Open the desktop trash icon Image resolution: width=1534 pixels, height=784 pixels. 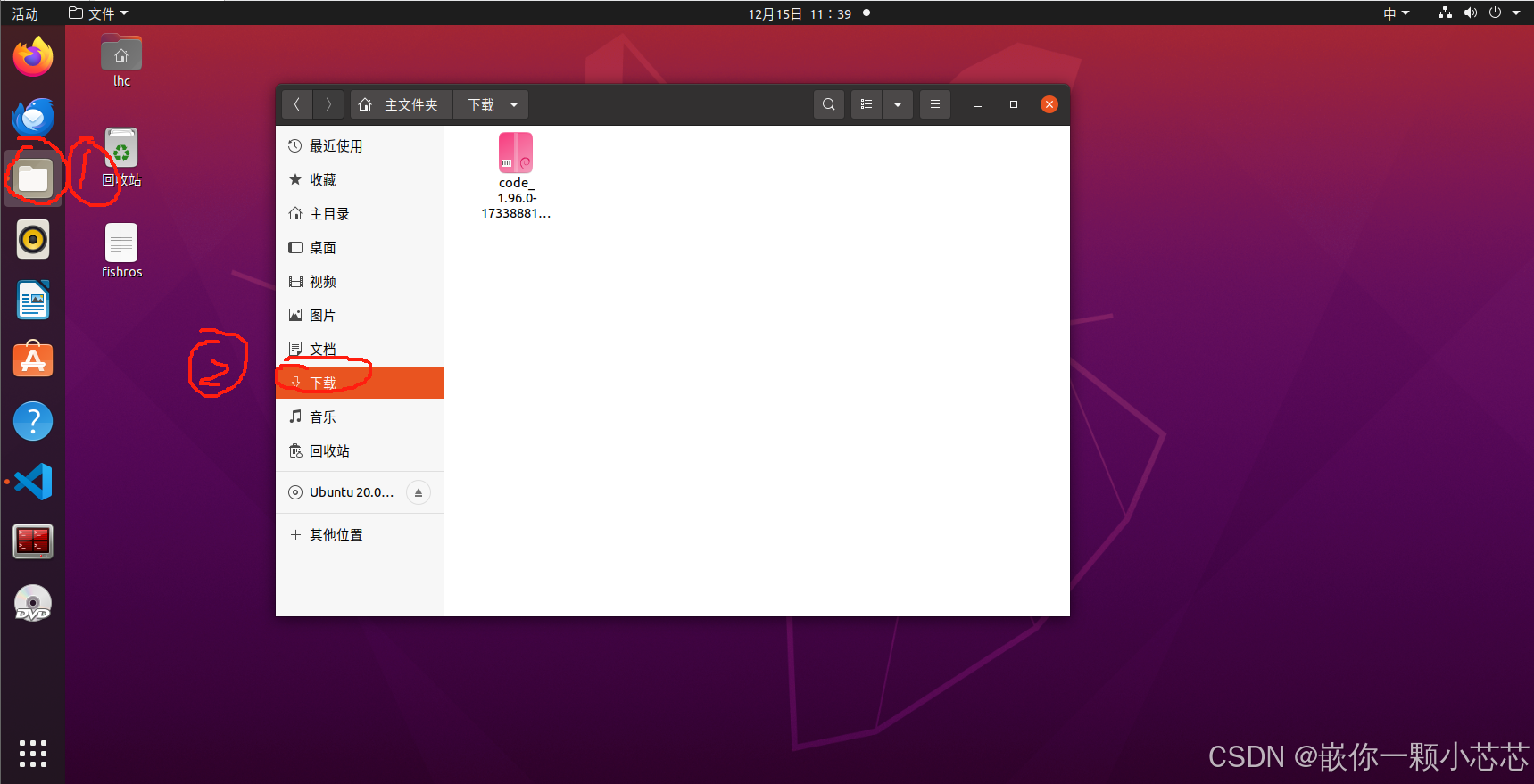(x=121, y=157)
